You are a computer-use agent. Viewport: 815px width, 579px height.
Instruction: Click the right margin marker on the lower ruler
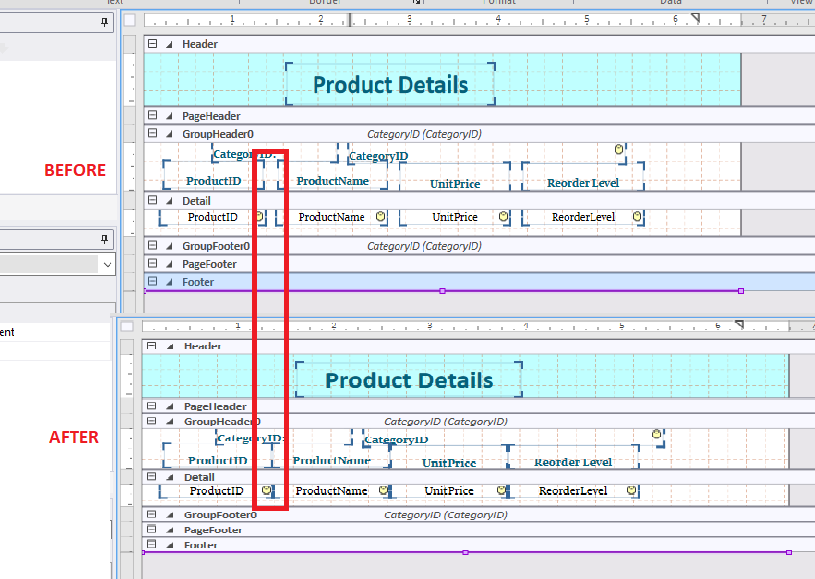click(x=739, y=324)
